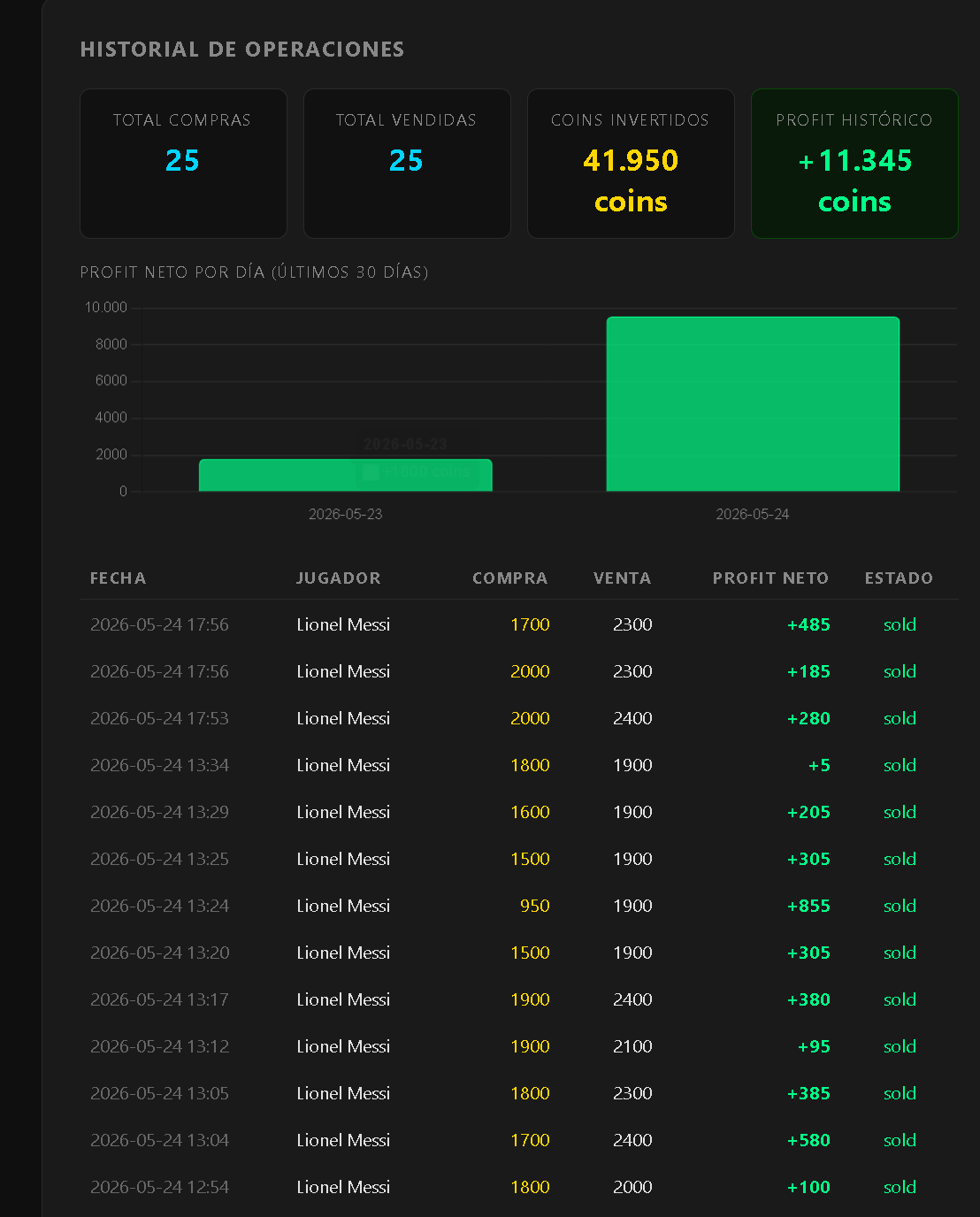
Task: Select the TOTAL COMPRAS card showing 25
Action: point(183,164)
